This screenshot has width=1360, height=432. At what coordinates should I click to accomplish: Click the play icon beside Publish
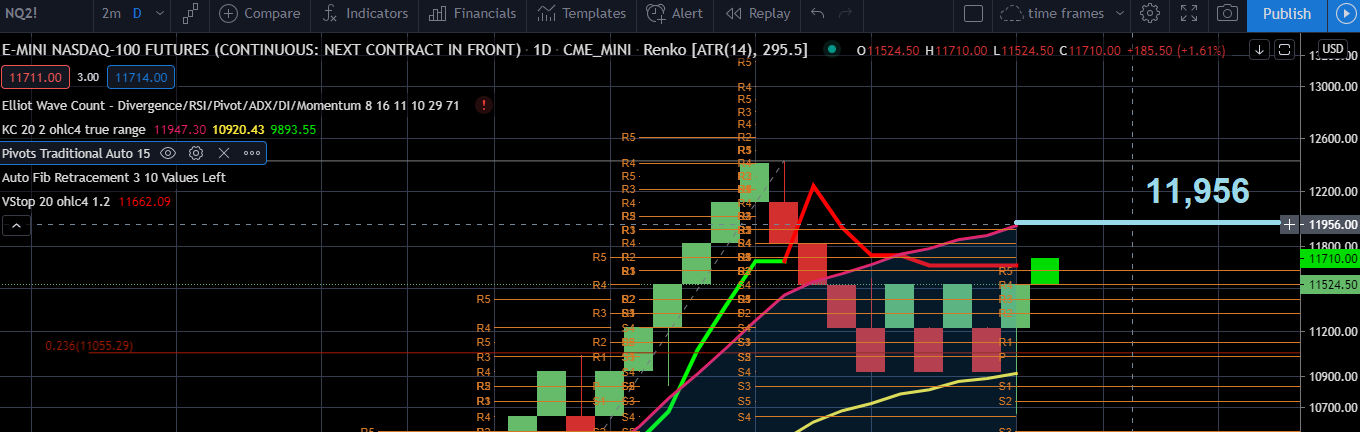pos(1344,14)
